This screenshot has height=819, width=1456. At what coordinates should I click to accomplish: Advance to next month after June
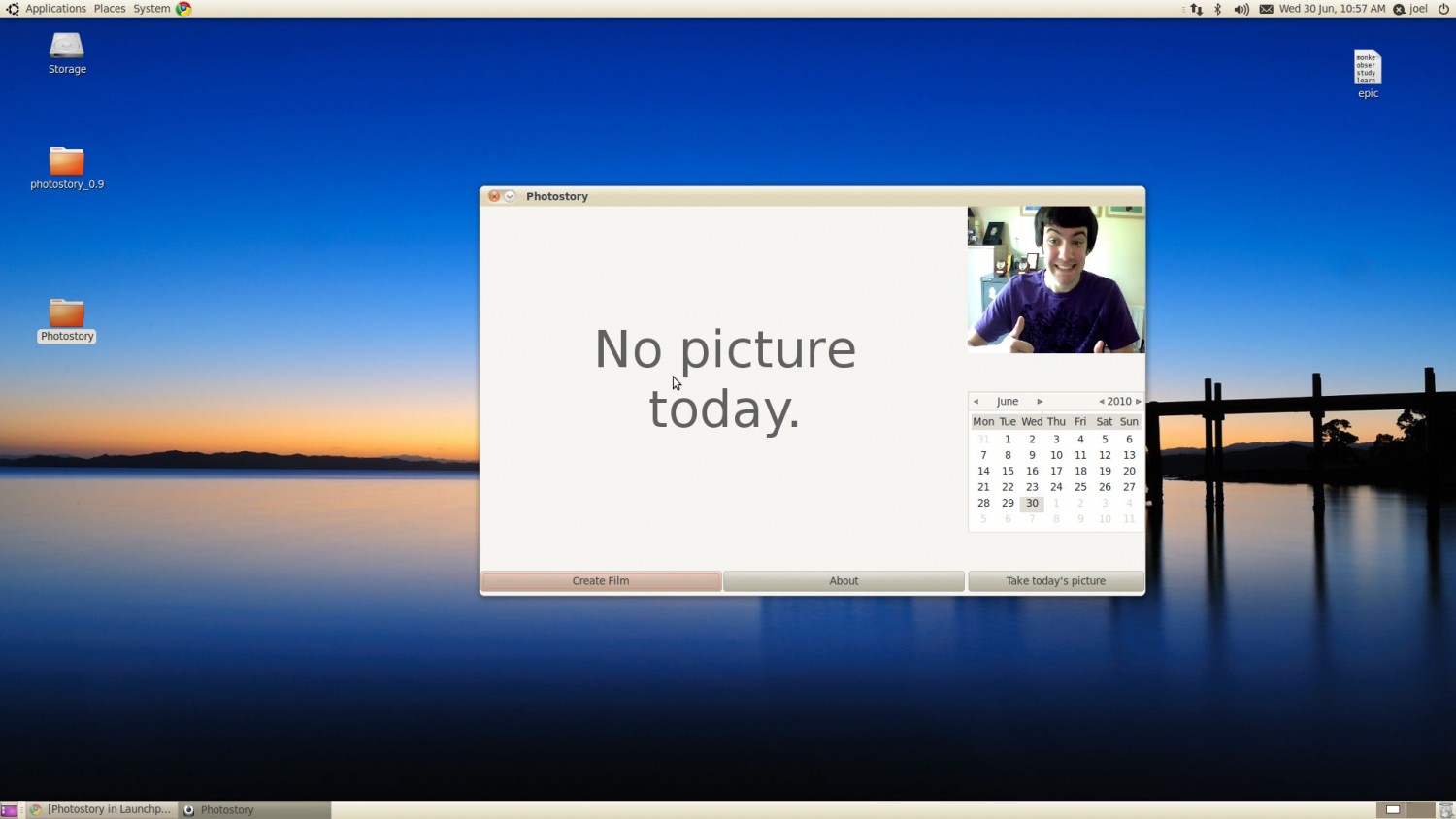(x=1040, y=402)
